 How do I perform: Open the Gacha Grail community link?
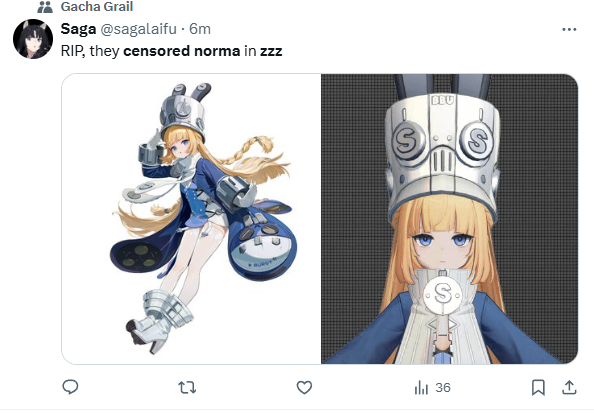click(97, 6)
